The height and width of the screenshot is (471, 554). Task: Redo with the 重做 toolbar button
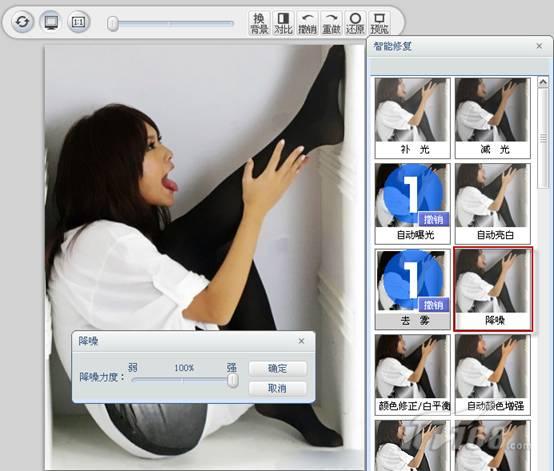tap(331, 23)
